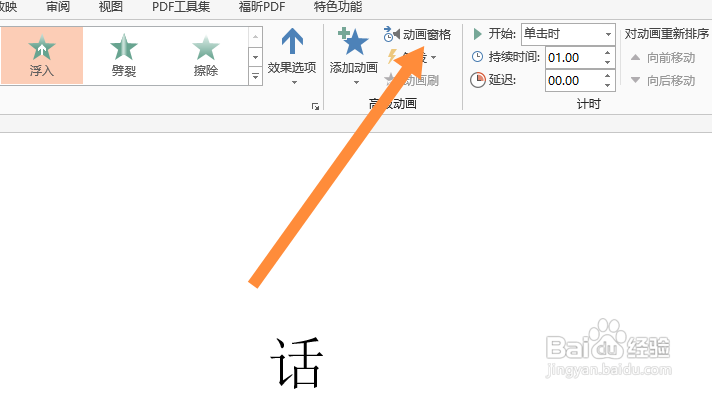Image resolution: width=712 pixels, height=395 pixels.
Task: Increase the 持续时间 duration value
Action: [x=608, y=53]
